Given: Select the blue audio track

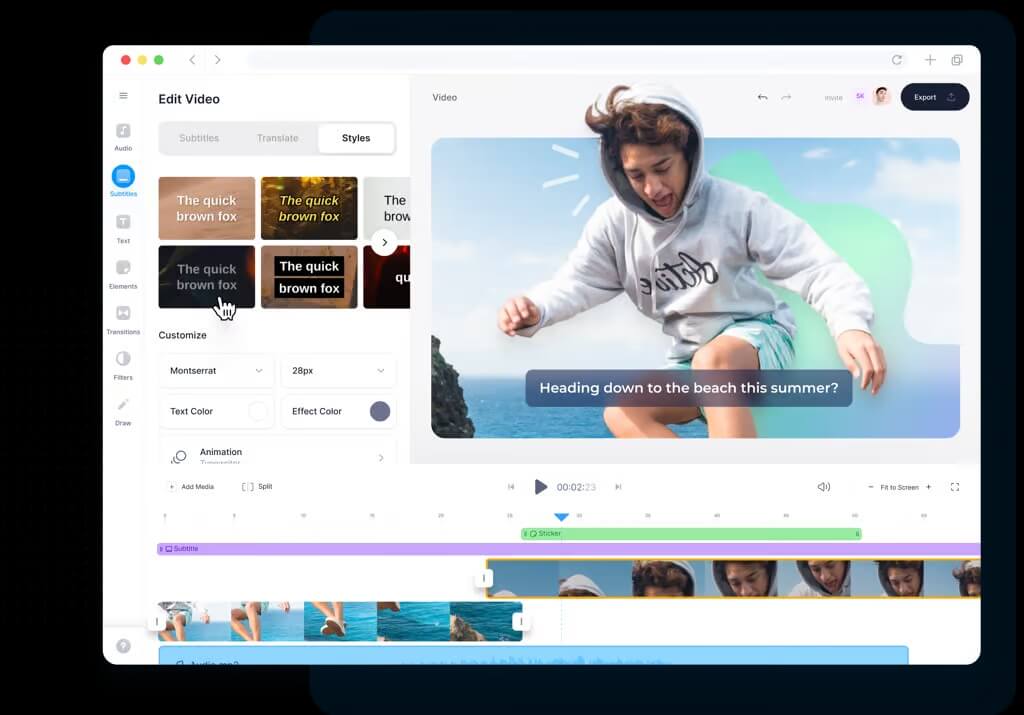Looking at the screenshot, I should coord(533,655).
